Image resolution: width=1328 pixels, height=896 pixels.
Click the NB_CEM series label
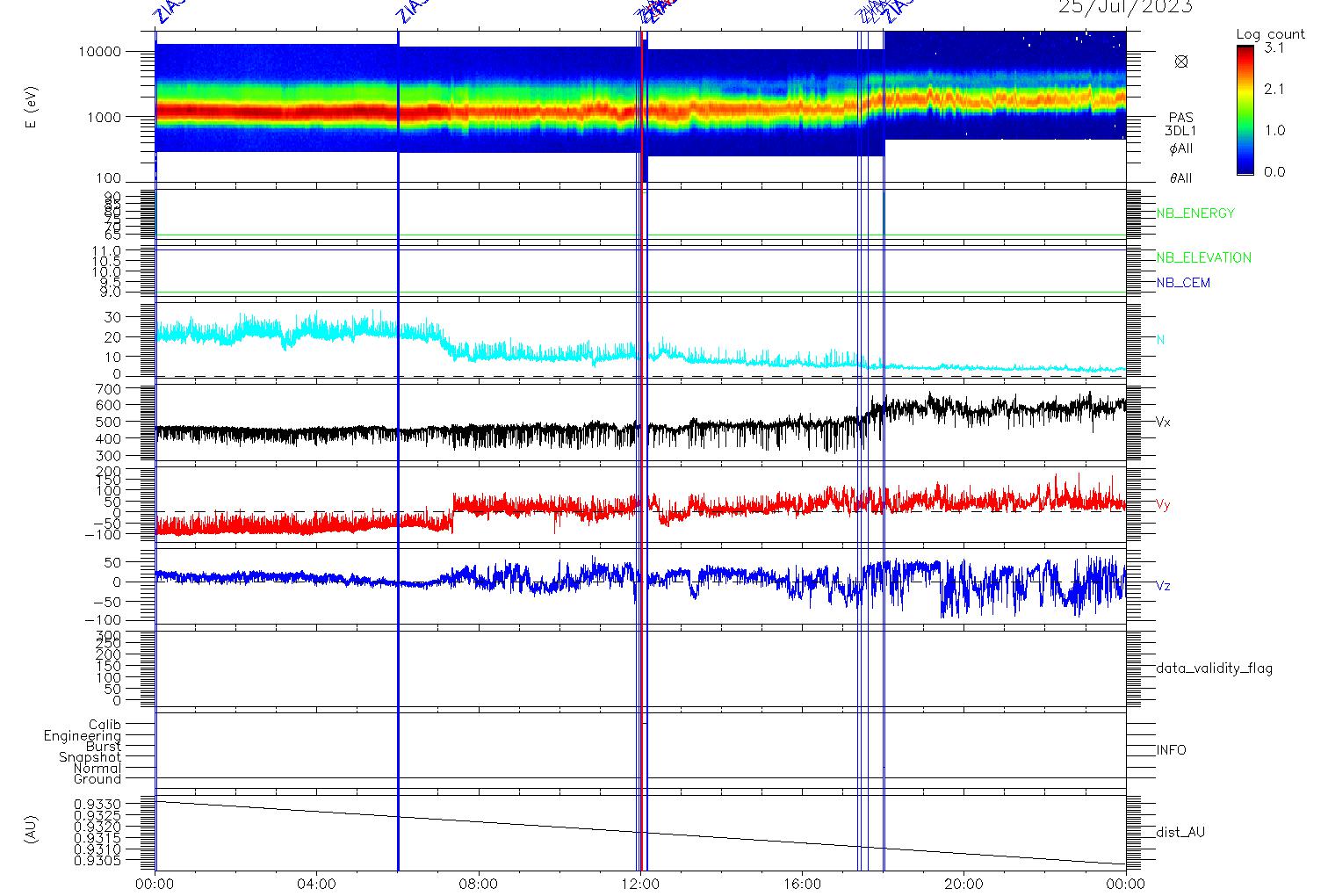point(1183,283)
